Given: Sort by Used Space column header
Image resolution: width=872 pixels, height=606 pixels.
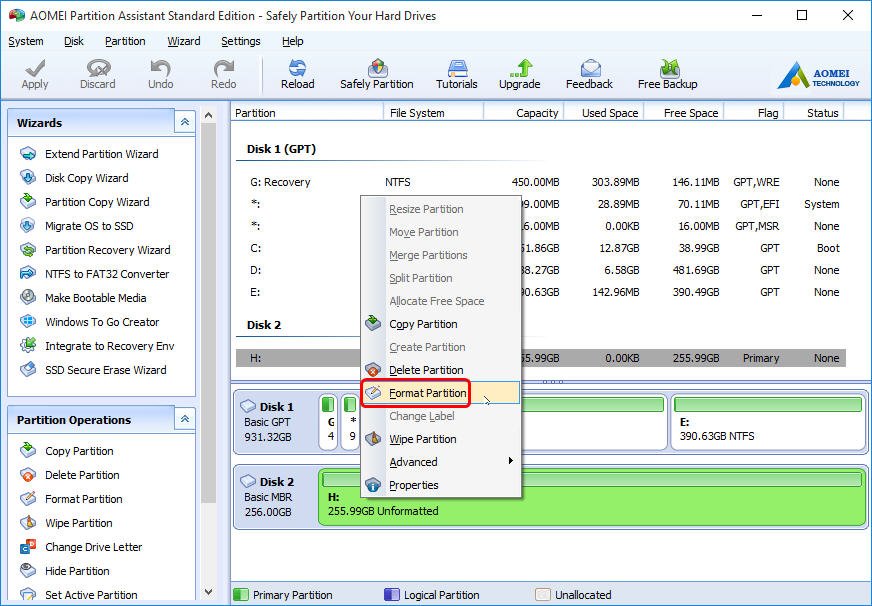Looking at the screenshot, I should (604, 113).
